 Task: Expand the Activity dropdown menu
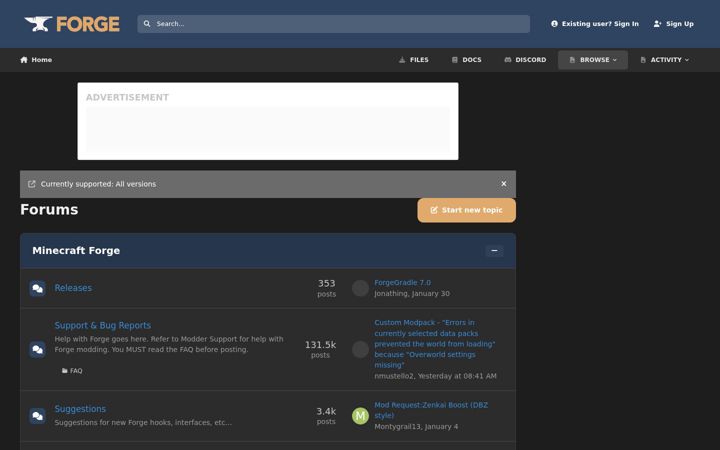[664, 60]
